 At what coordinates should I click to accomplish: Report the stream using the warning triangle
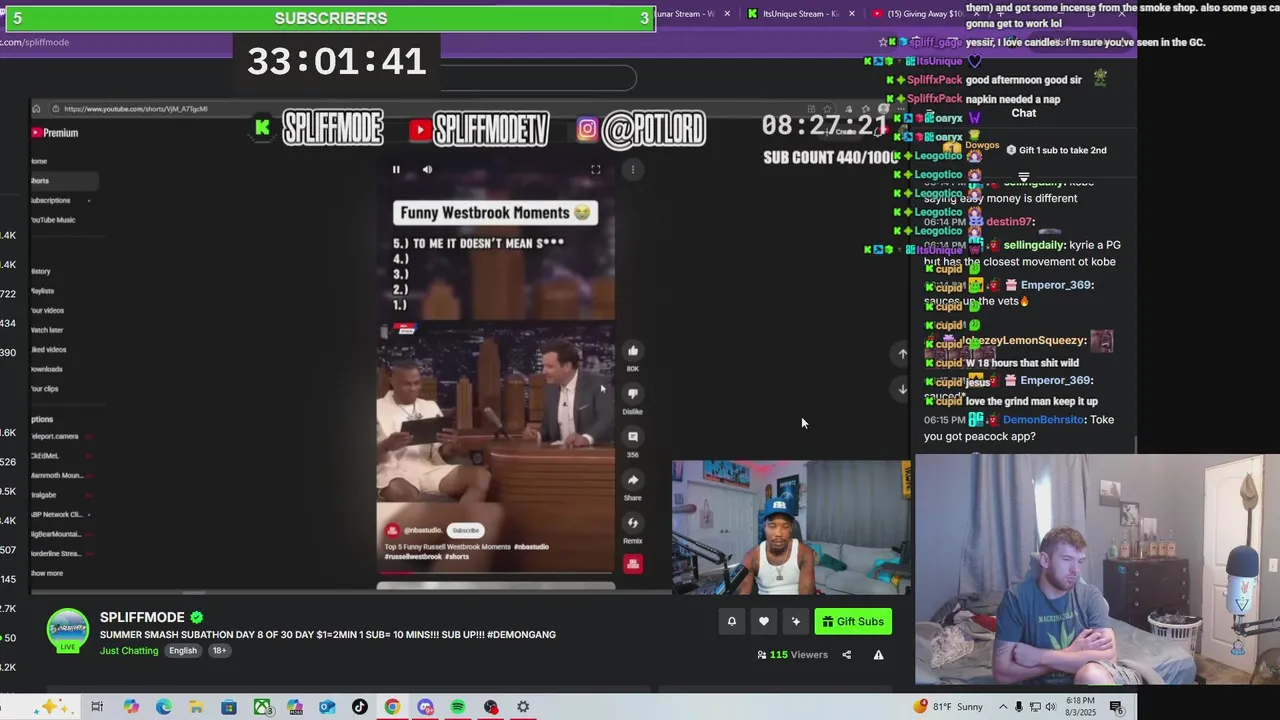[x=878, y=655]
